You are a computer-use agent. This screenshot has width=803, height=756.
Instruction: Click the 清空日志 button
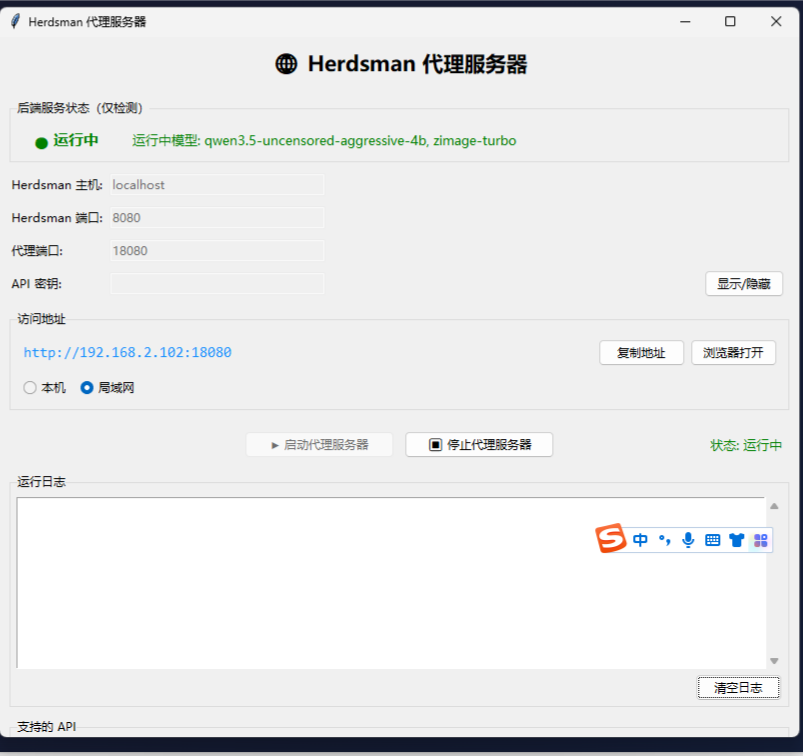click(x=738, y=687)
